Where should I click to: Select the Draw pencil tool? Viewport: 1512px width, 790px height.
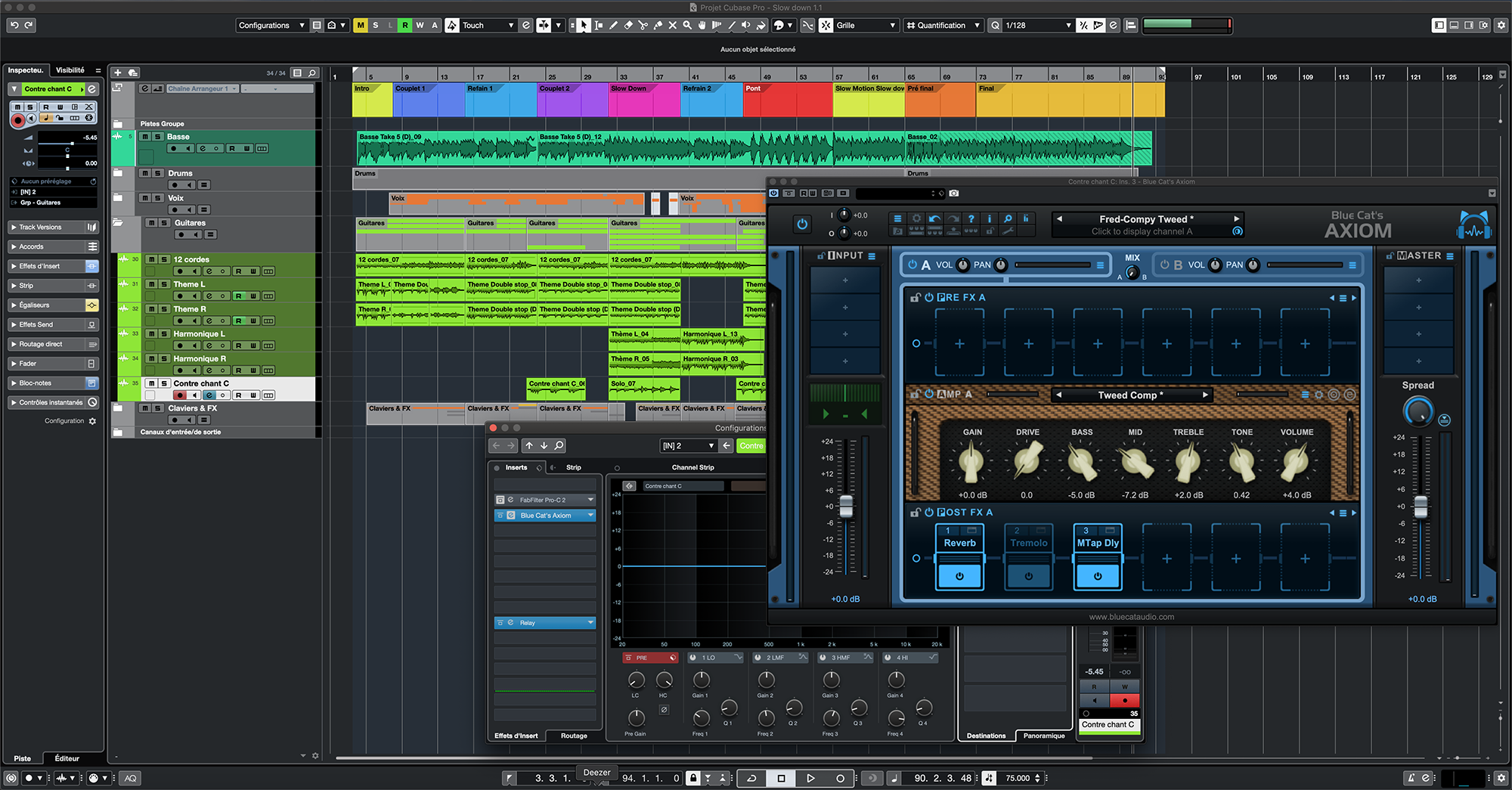[613, 25]
